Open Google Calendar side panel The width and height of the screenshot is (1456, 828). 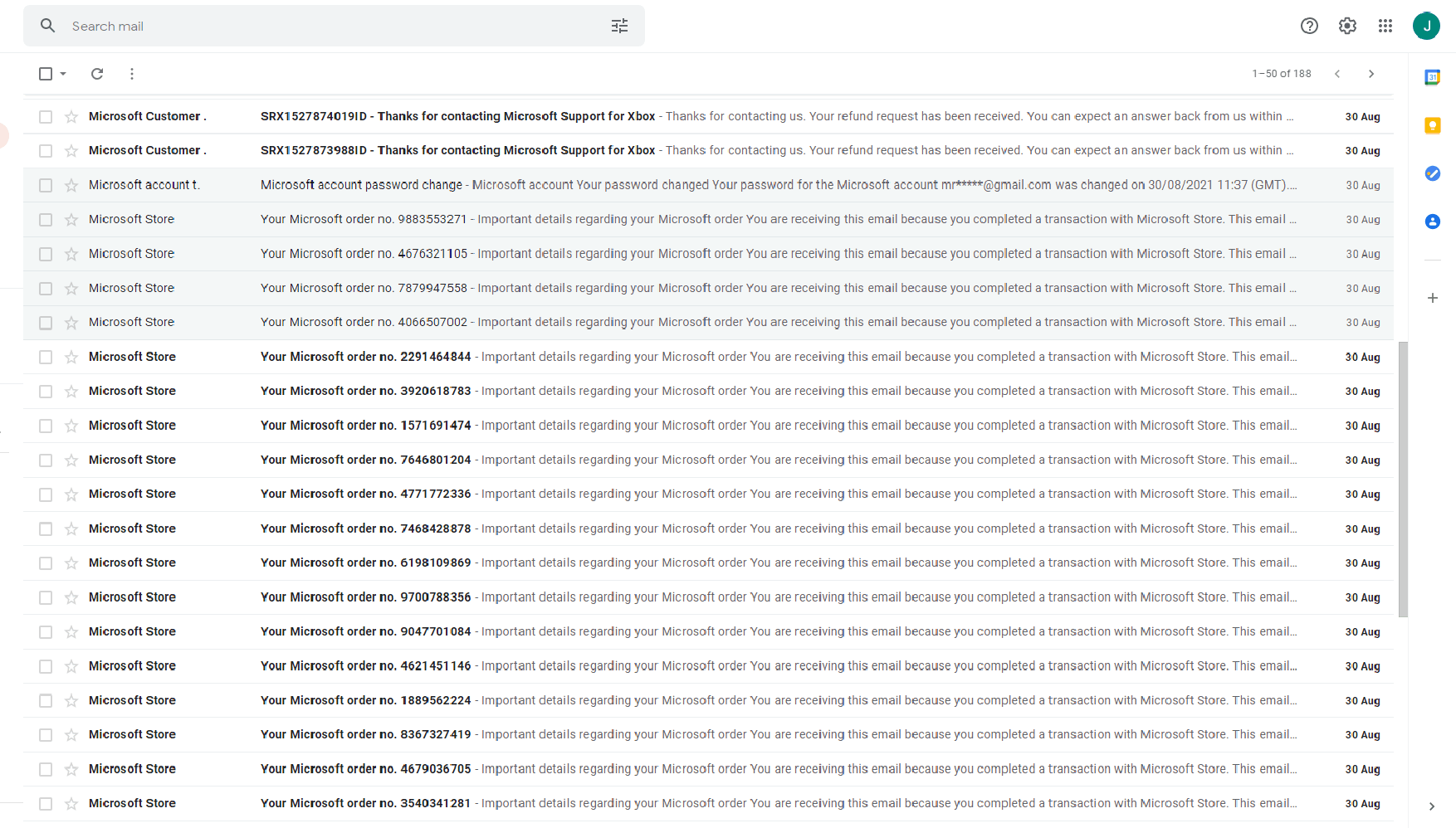point(1432,77)
